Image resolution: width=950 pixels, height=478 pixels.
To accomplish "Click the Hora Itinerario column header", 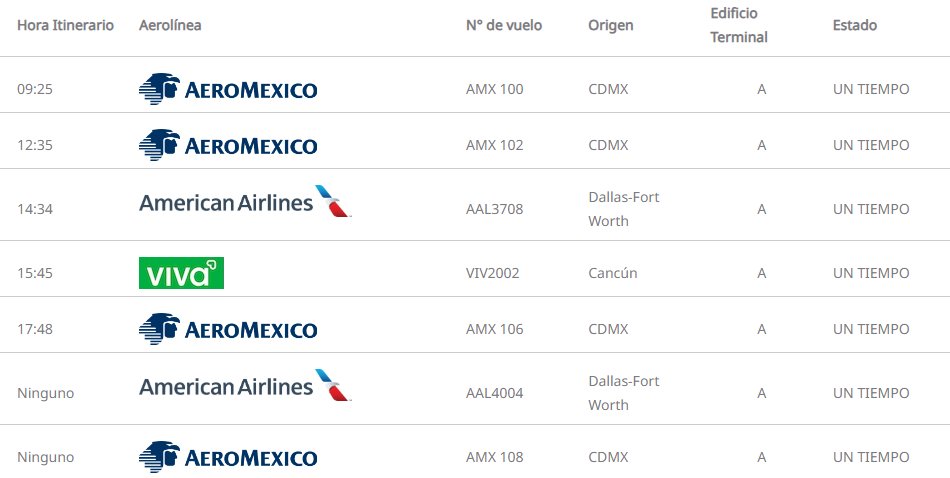I will pos(65,25).
